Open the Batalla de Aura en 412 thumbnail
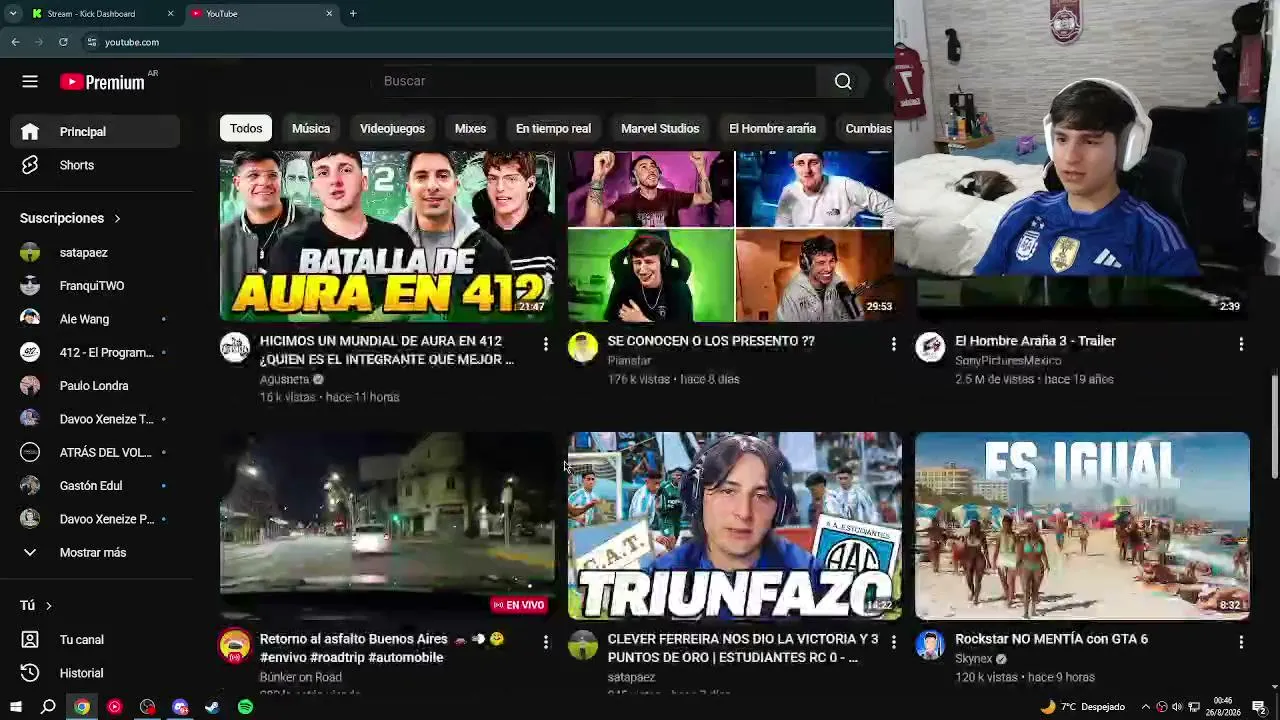Screen dimensions: 1280x720 tap(387, 236)
